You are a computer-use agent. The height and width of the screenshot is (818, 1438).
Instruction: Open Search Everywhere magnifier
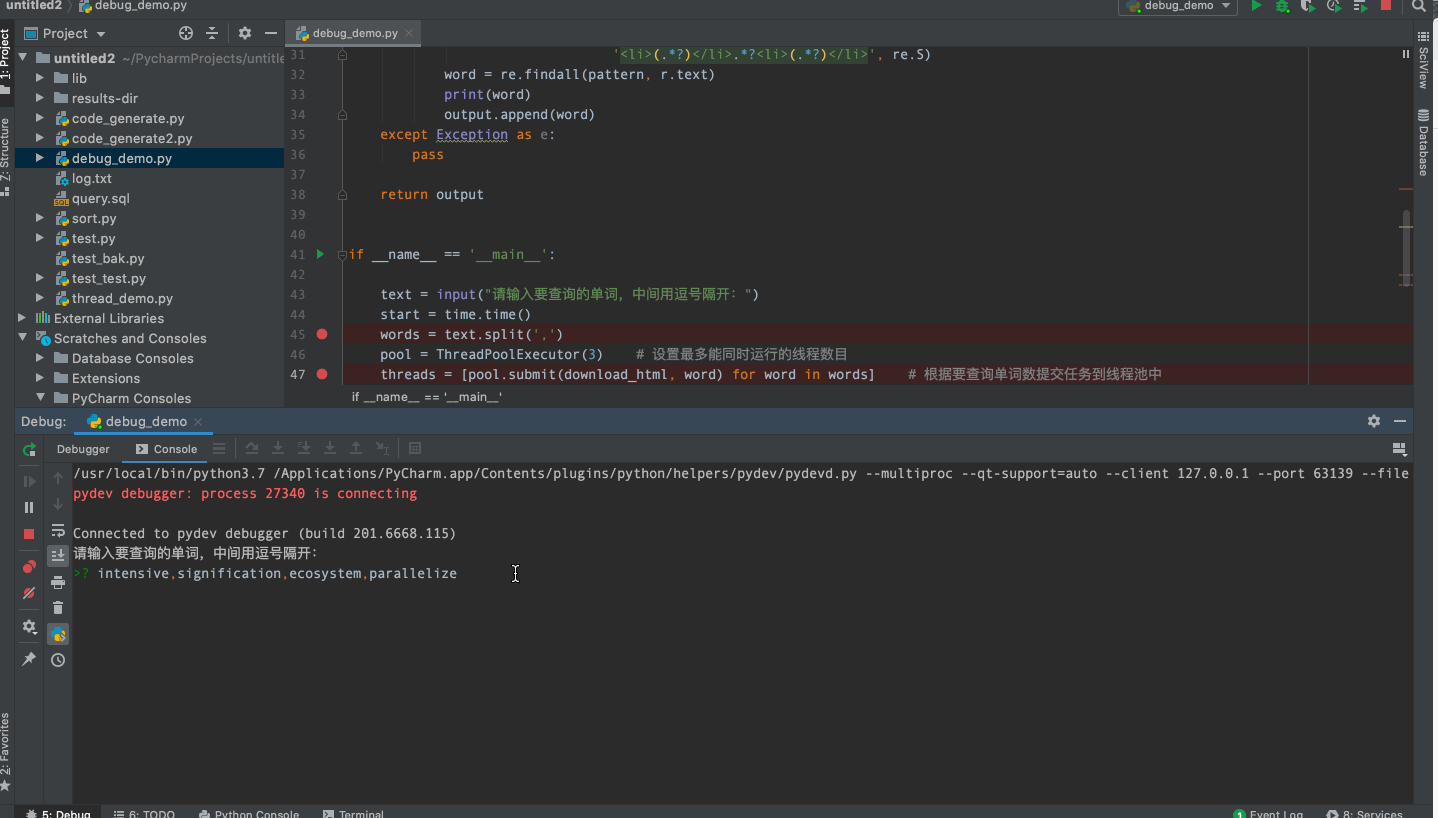1420,6
